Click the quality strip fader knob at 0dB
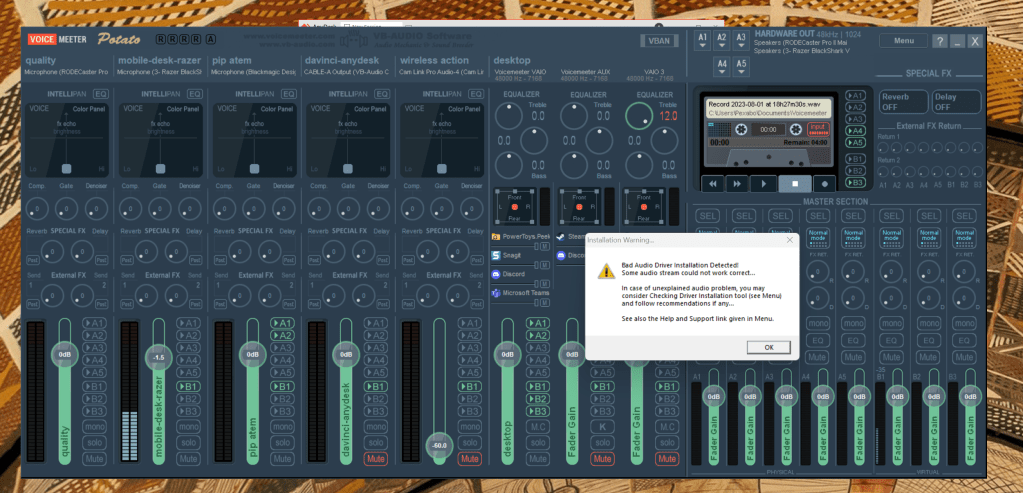Viewport: 1023px width, 493px height. tap(64, 354)
